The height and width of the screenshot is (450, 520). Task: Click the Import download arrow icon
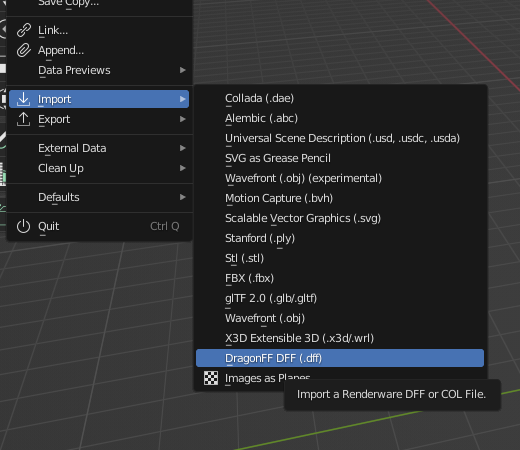pos(23,99)
